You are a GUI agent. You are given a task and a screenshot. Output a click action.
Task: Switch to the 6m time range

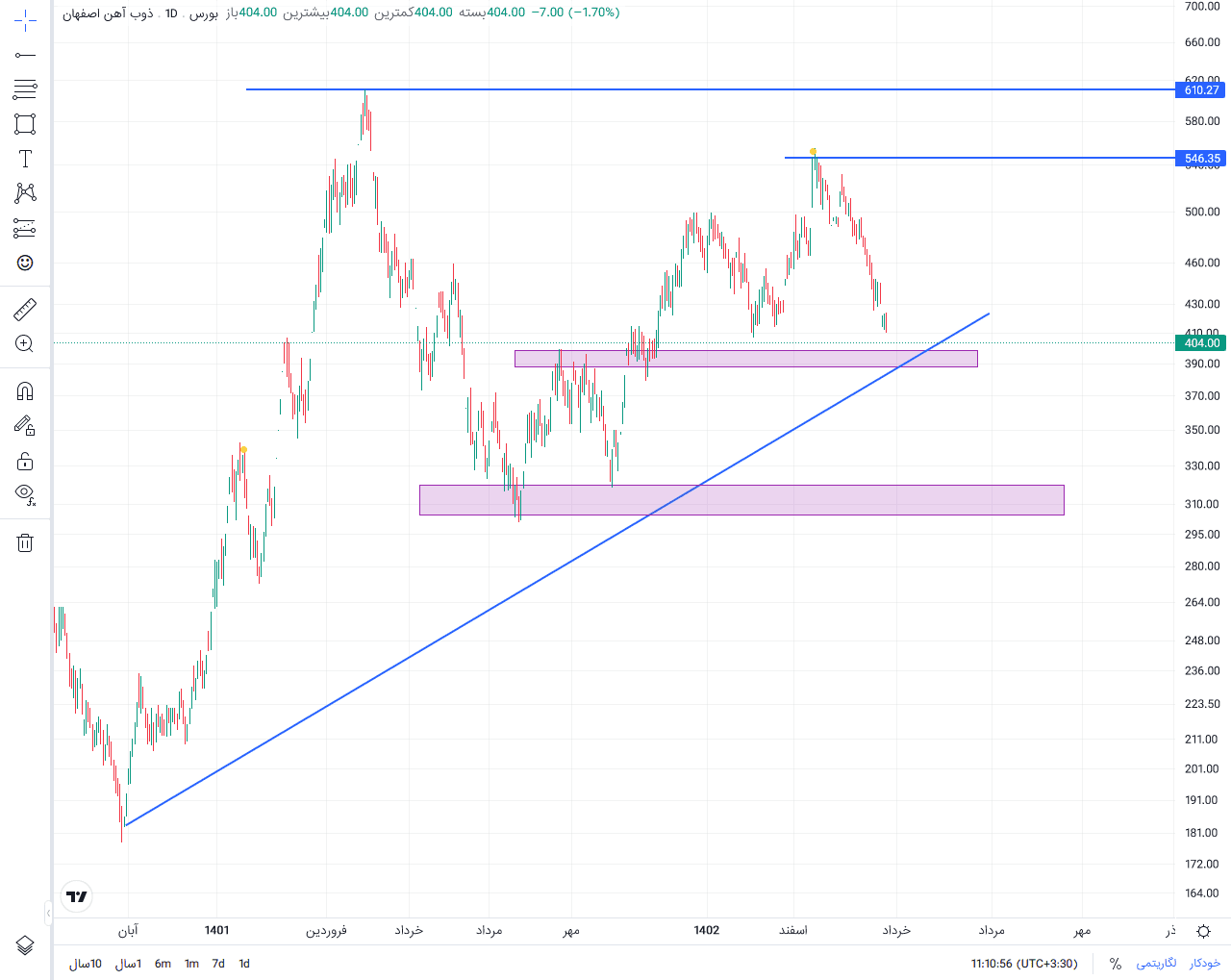pyautogui.click(x=163, y=964)
